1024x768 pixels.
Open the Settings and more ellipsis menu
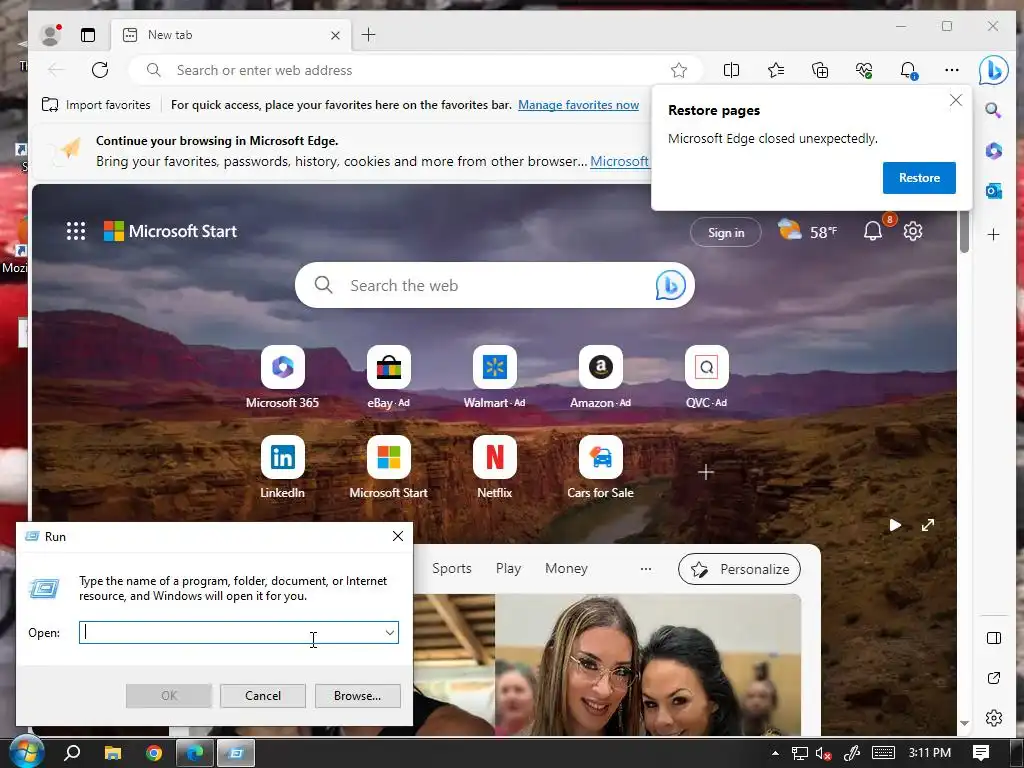tap(952, 70)
